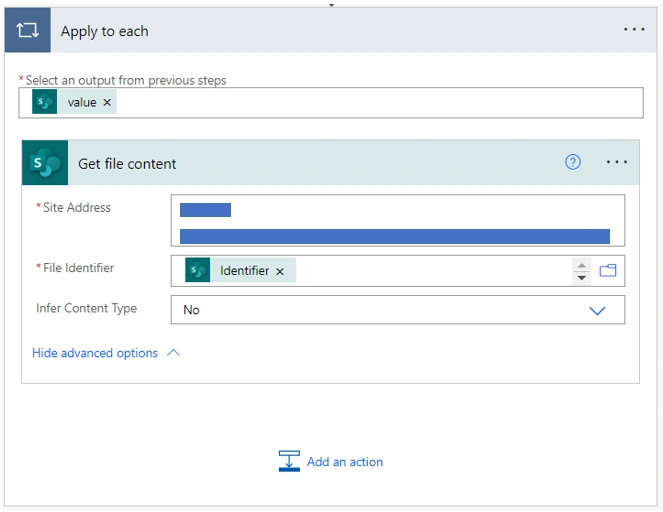Click the SharePoint icon on Identifier token
This screenshot has height=512, width=663.
[x=197, y=270]
